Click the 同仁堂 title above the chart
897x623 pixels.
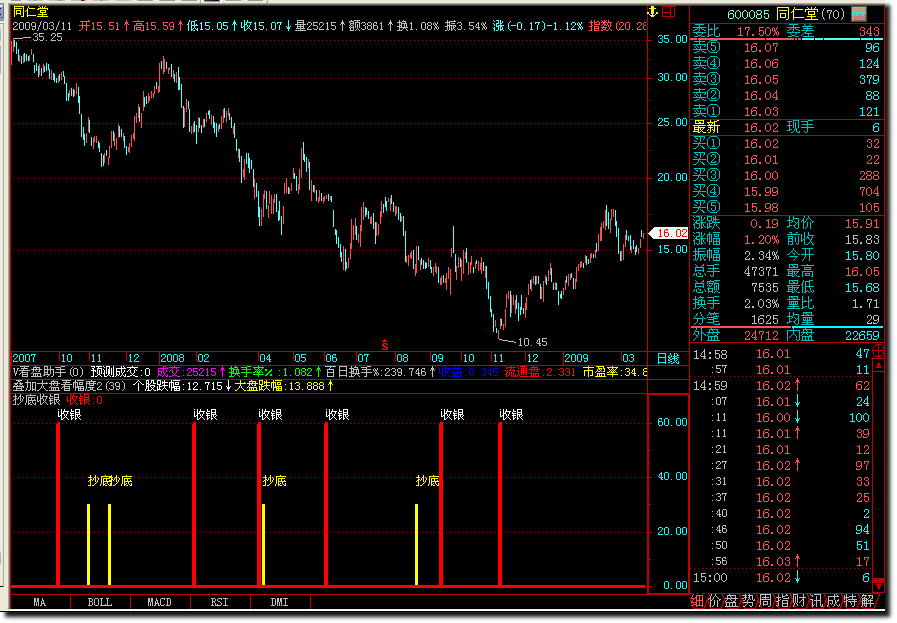[31, 11]
